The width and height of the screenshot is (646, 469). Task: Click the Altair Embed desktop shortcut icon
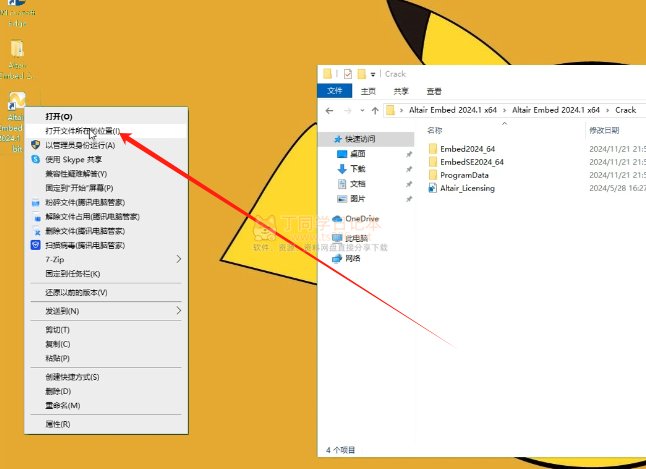click(x=16, y=101)
